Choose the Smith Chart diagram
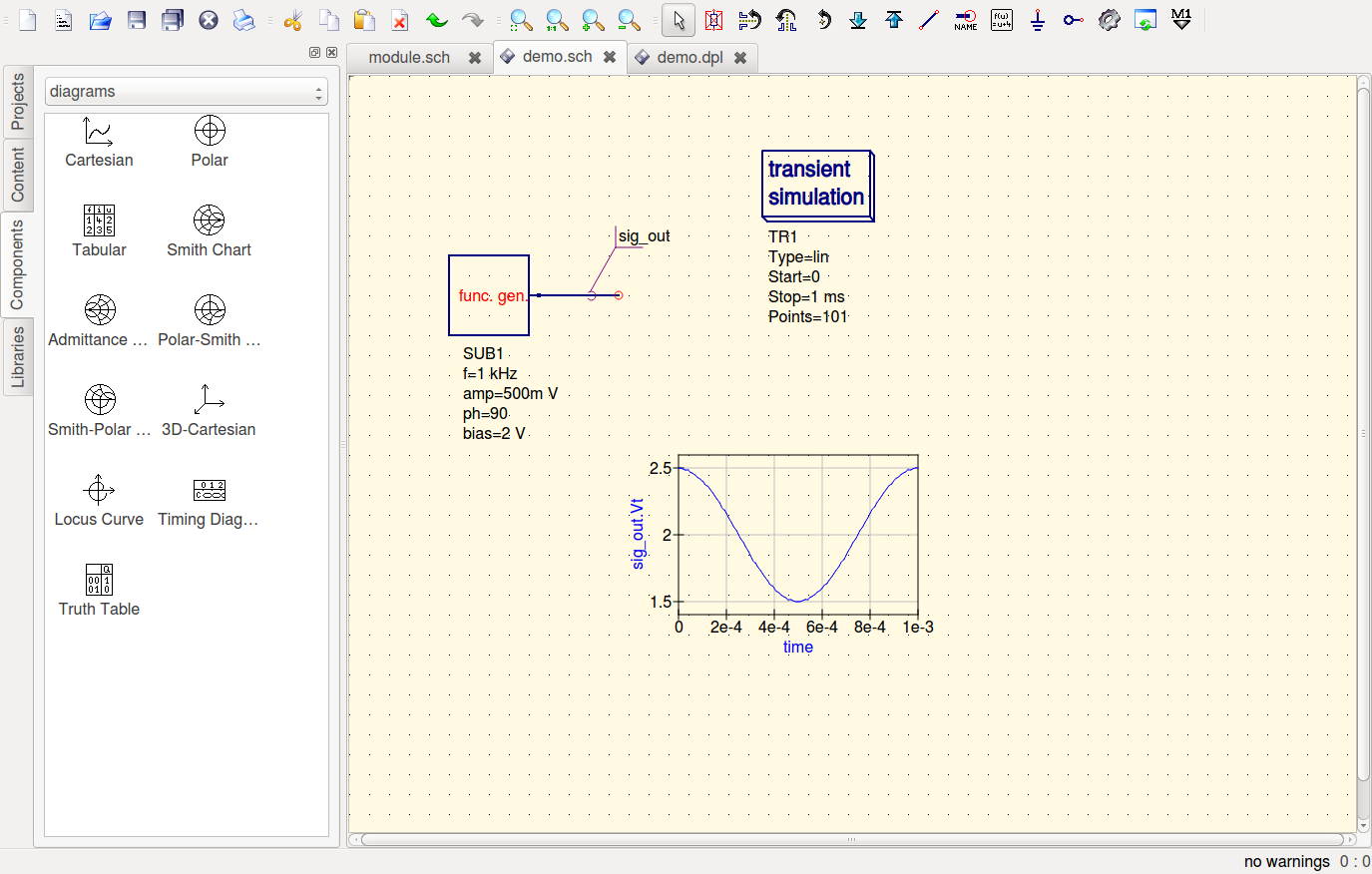1372x874 pixels. pos(209,220)
